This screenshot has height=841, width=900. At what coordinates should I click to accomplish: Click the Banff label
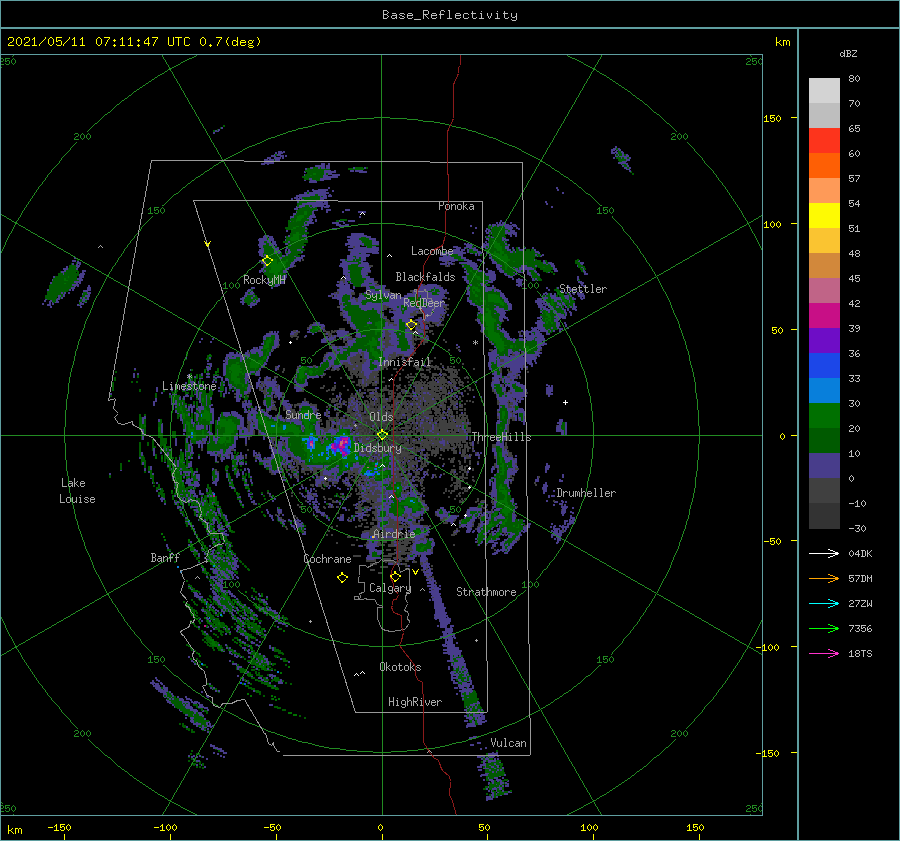[x=165, y=557]
